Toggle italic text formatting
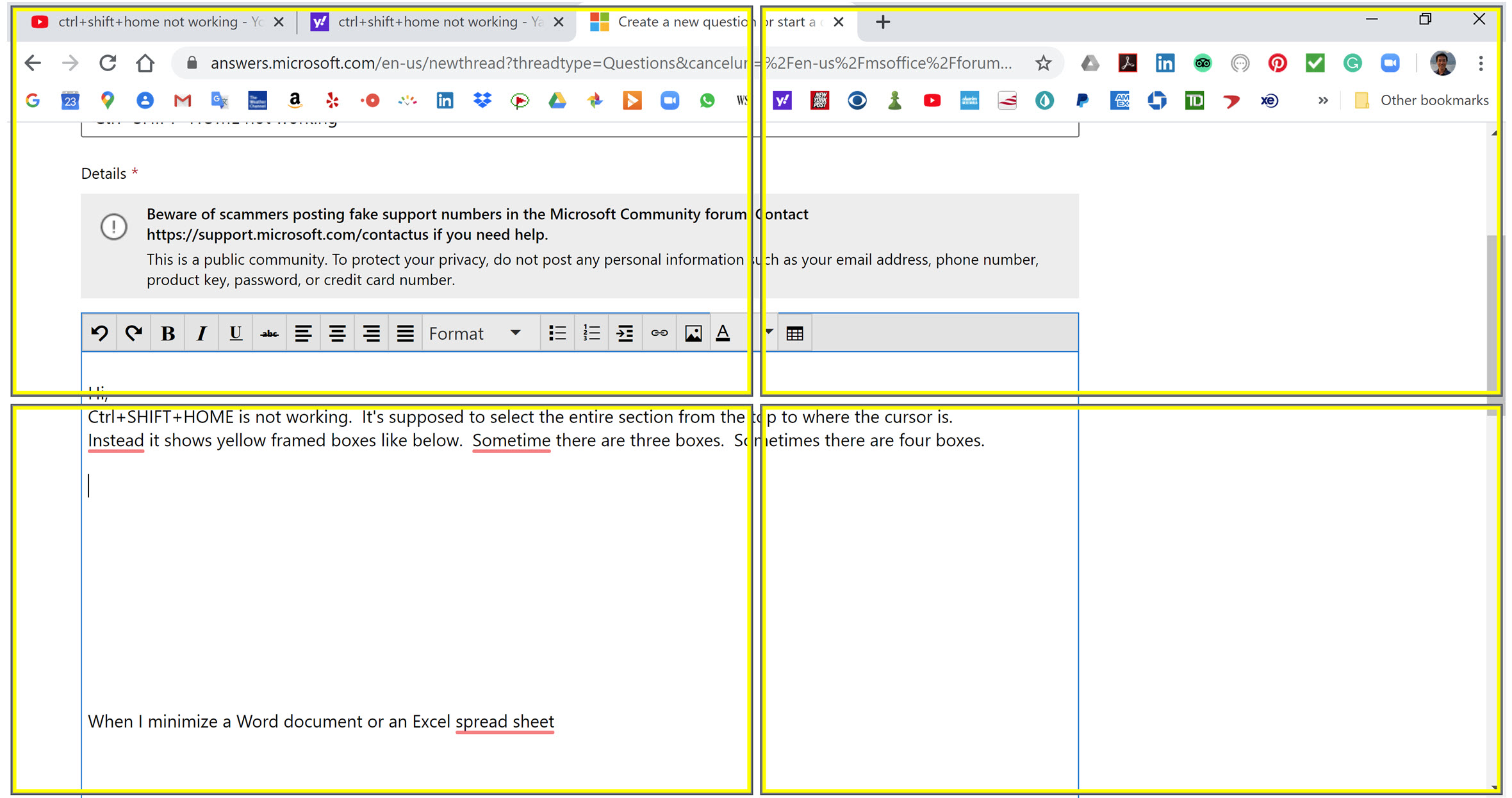Image resolution: width=1512 pixels, height=798 pixels. click(202, 333)
